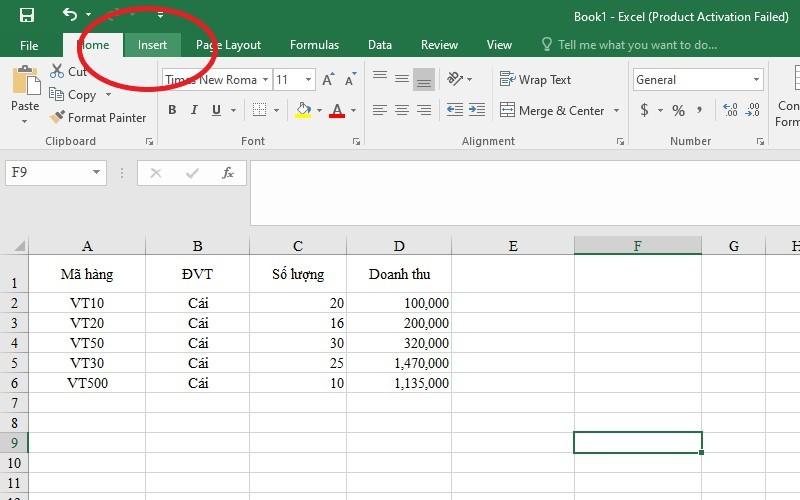Click the Insert Function fx icon
800x500 pixels.
point(228,173)
